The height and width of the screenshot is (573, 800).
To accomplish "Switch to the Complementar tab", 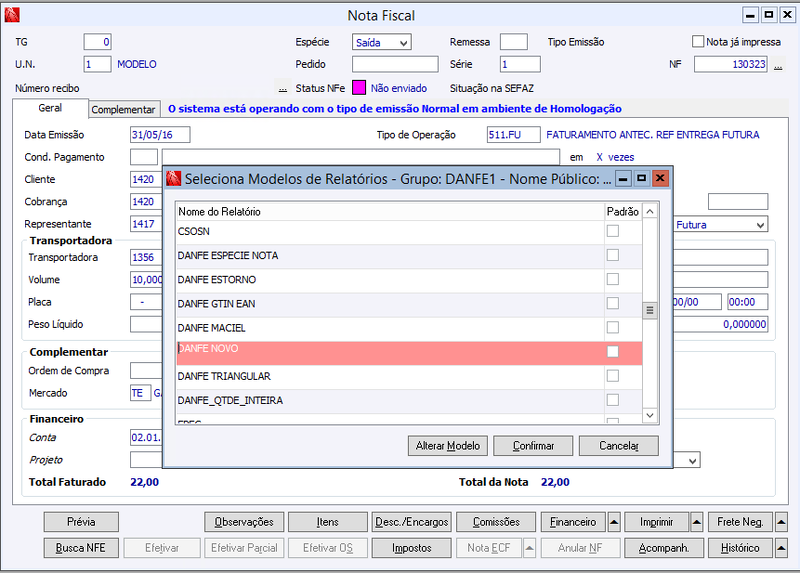I will (x=123, y=109).
